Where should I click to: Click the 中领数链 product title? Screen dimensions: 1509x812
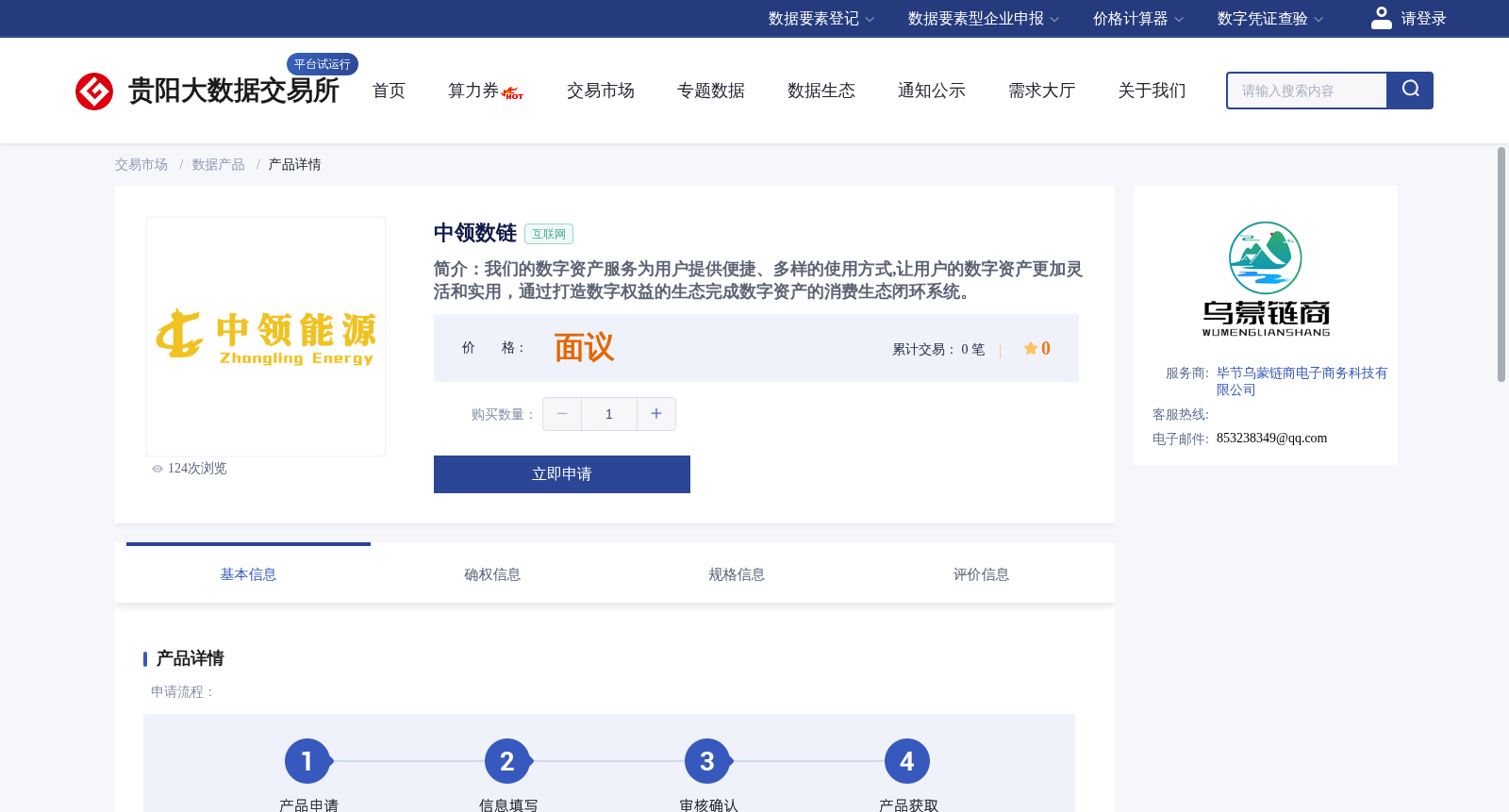[475, 233]
